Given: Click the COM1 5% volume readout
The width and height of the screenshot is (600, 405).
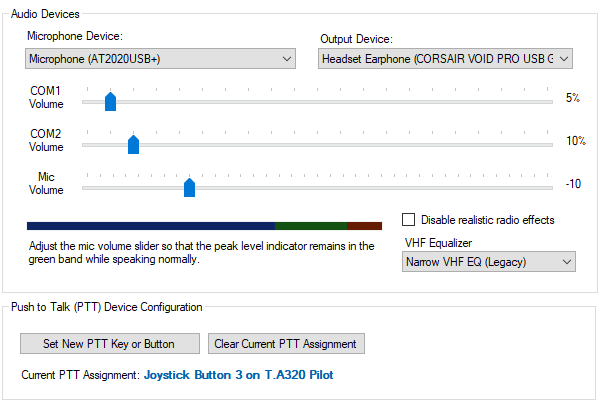Looking at the screenshot, I should 572,98.
